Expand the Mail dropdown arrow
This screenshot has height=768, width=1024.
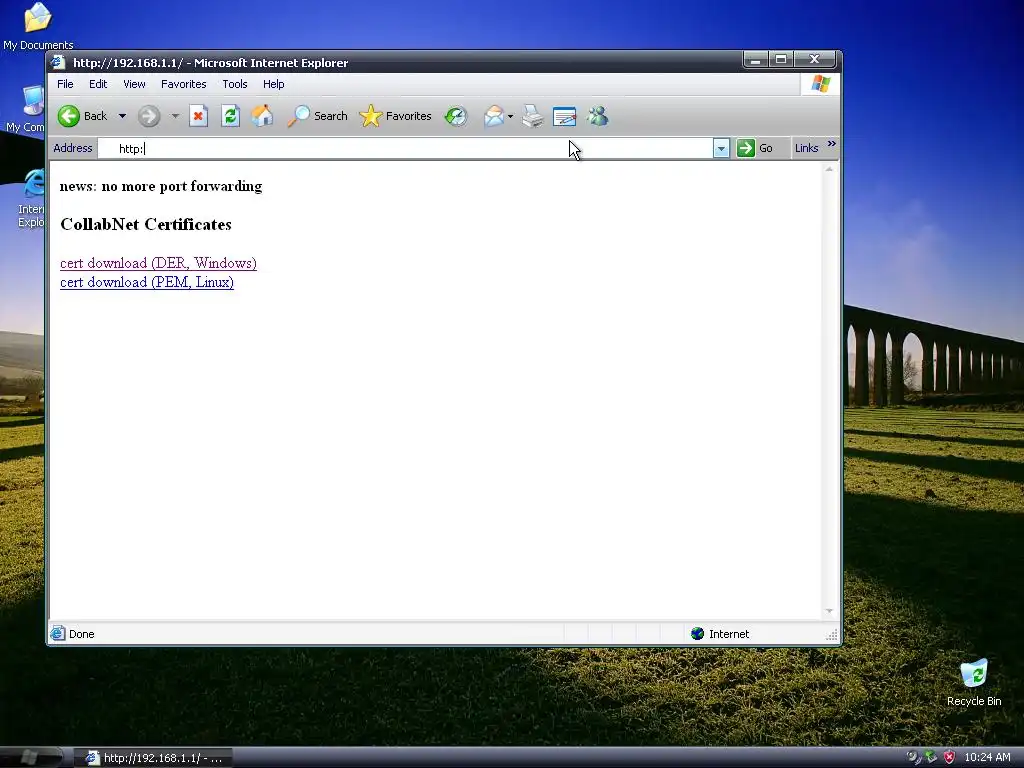(x=511, y=117)
